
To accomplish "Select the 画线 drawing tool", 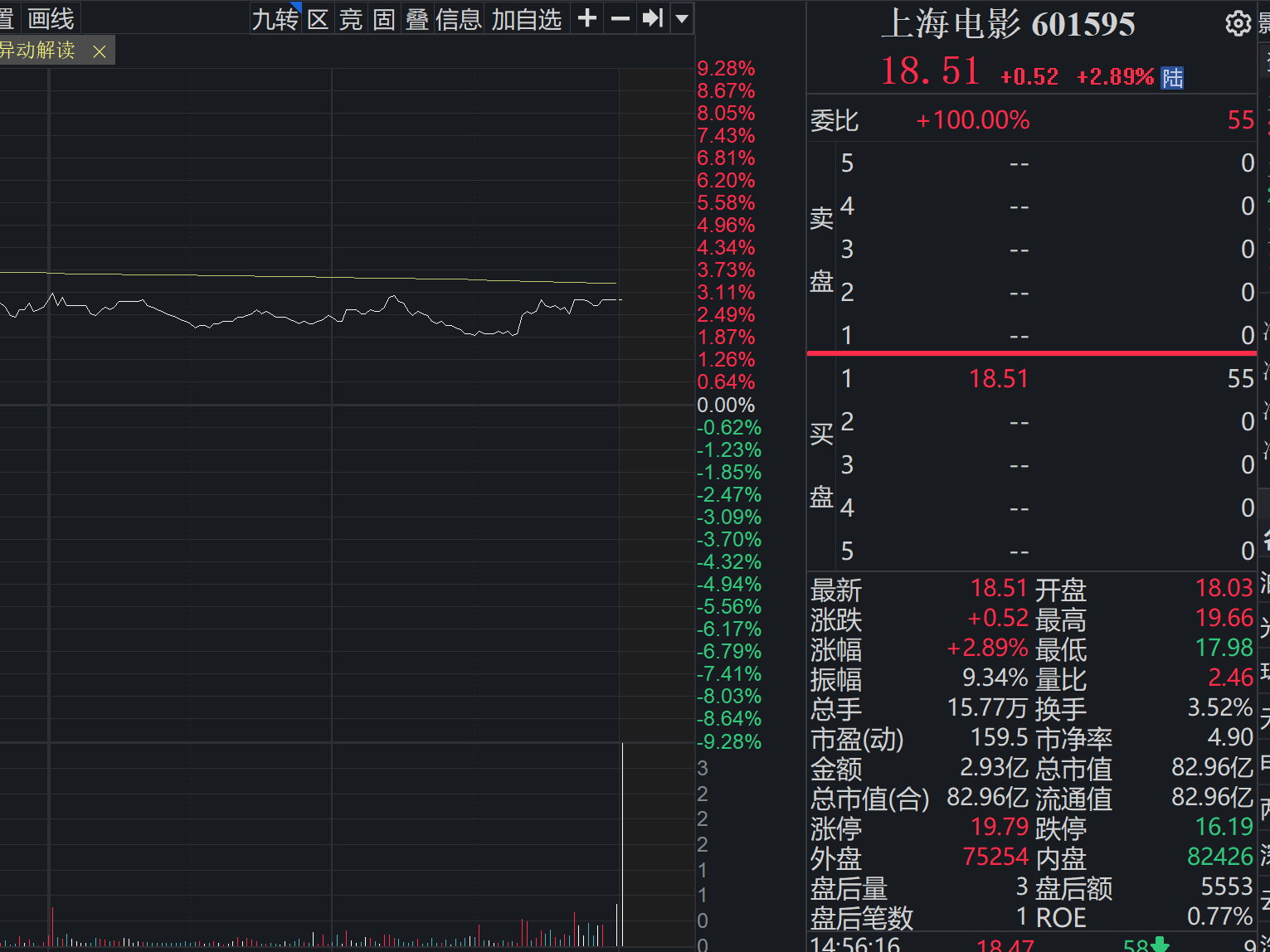I will 51,18.
